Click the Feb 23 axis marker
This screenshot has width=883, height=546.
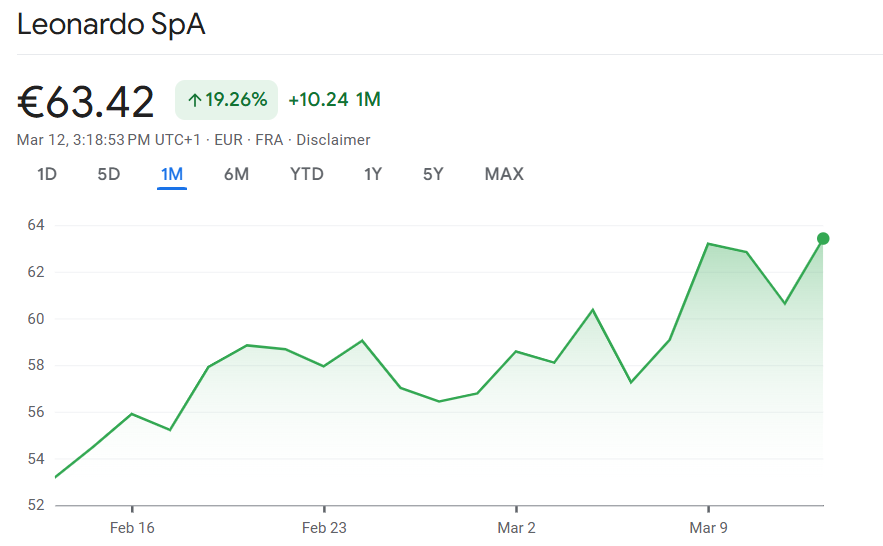tap(324, 527)
